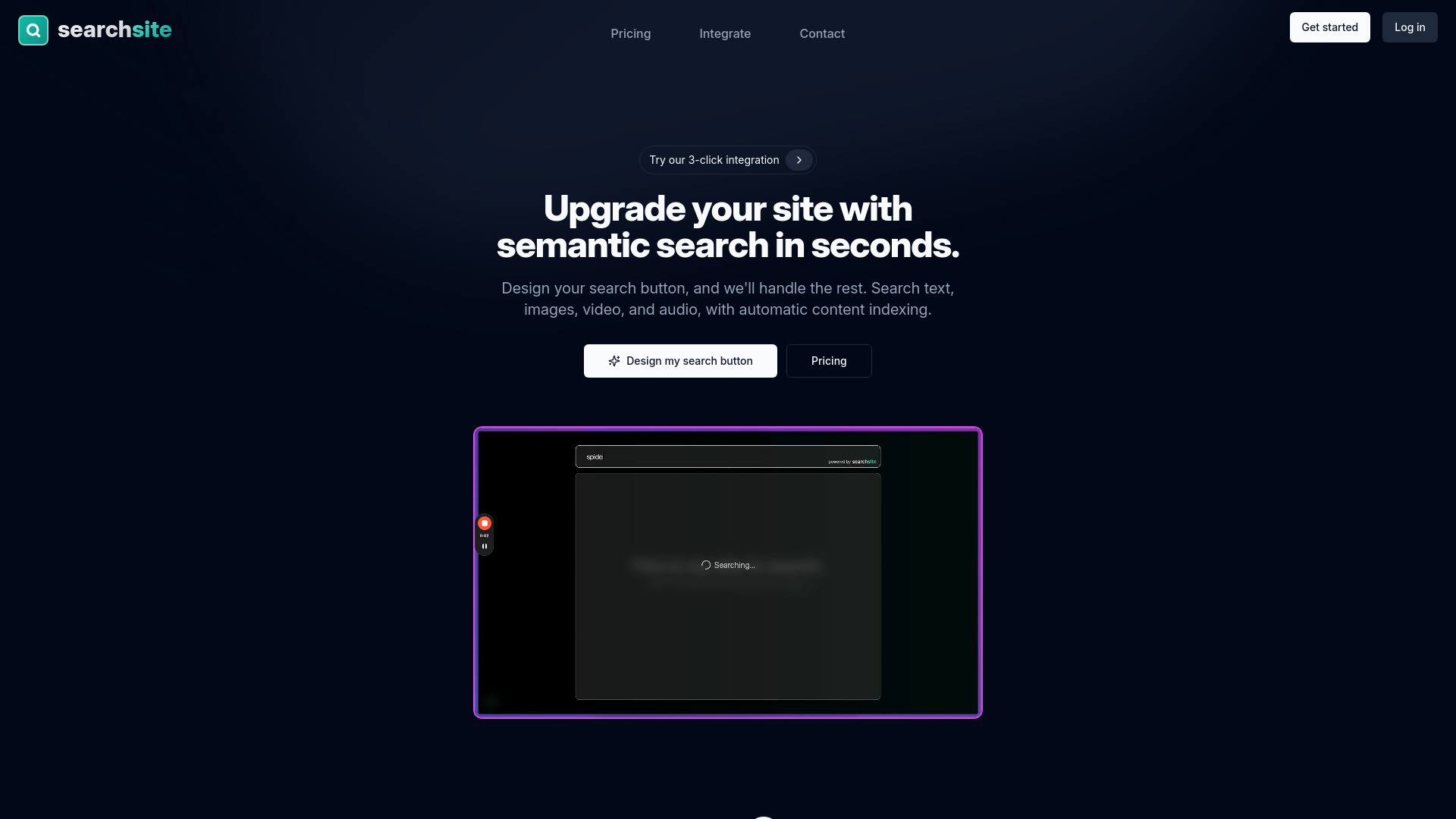
Task: Click the red record button icon
Action: pyautogui.click(x=484, y=523)
